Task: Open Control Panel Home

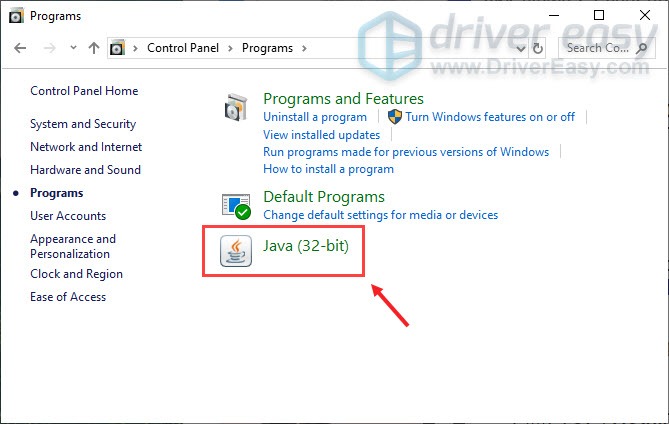Action: pos(84,91)
